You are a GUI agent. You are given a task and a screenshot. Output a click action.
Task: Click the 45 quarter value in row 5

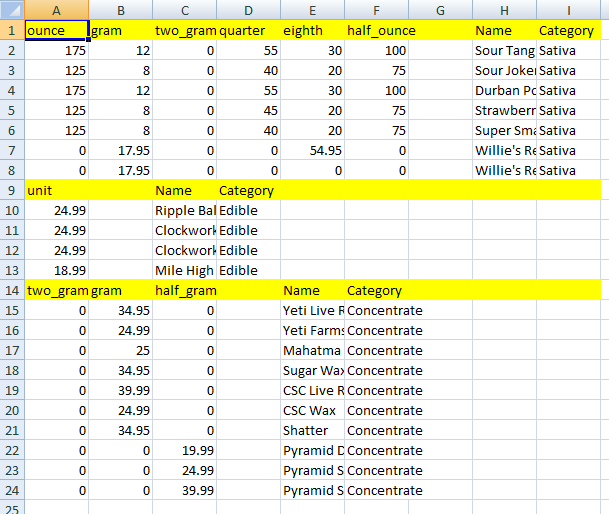point(249,110)
